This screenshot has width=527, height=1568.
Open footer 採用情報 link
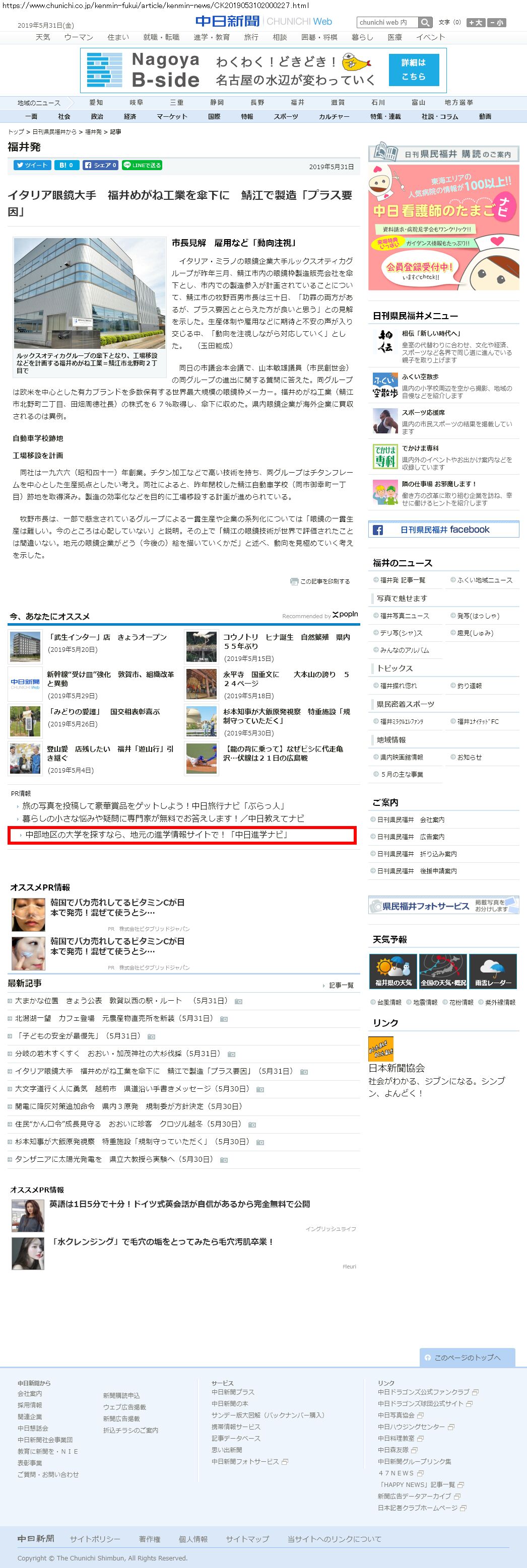(30, 1405)
